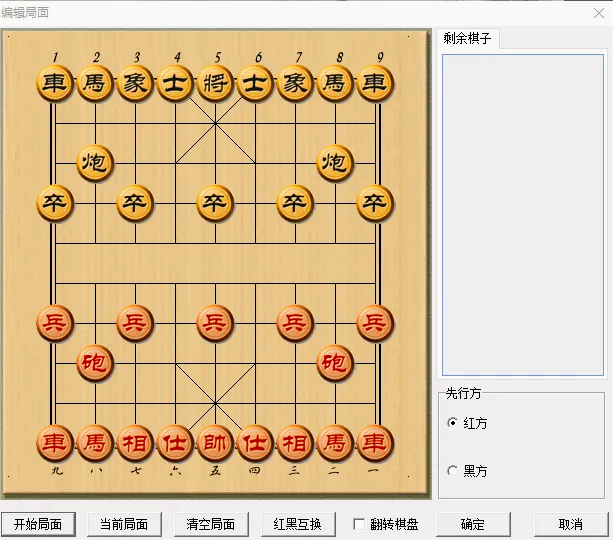
Task: Enable the 翻转棋盘 flip board checkbox
Action: click(359, 524)
